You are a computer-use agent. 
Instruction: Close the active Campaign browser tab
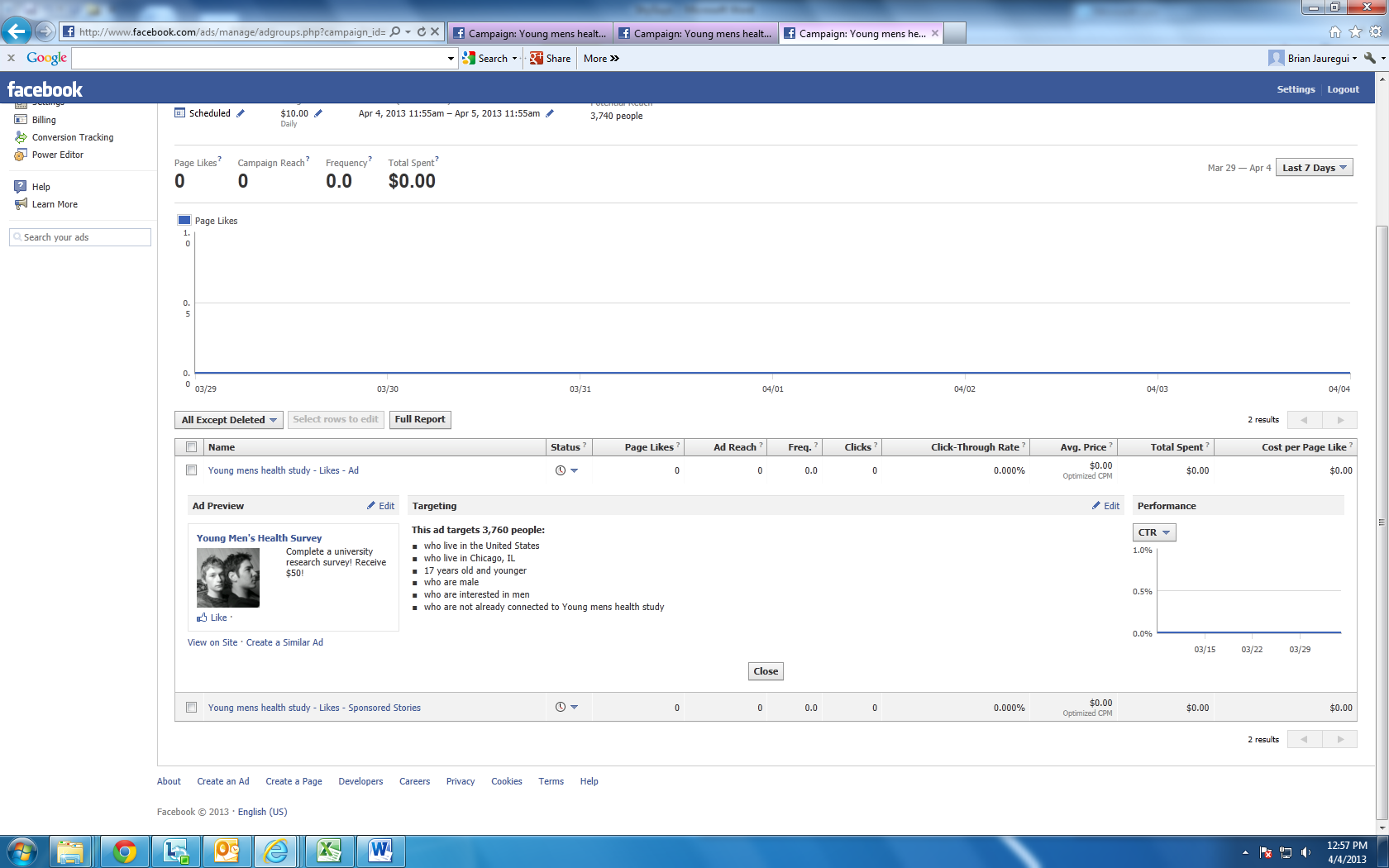pos(935,33)
